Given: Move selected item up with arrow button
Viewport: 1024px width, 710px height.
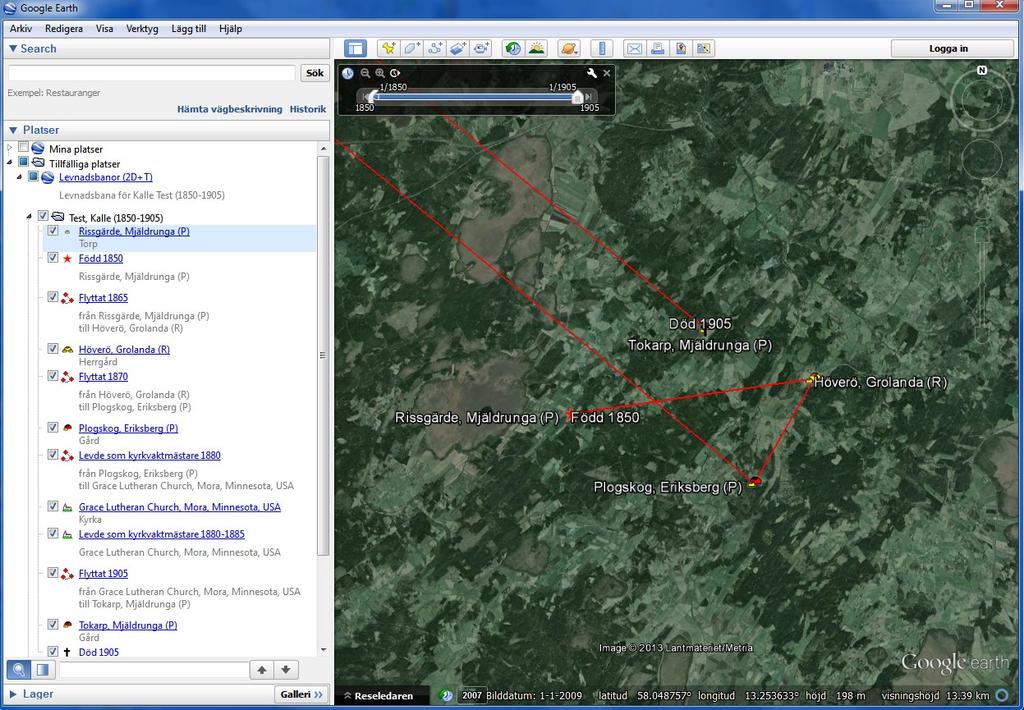Looking at the screenshot, I should coord(262,670).
